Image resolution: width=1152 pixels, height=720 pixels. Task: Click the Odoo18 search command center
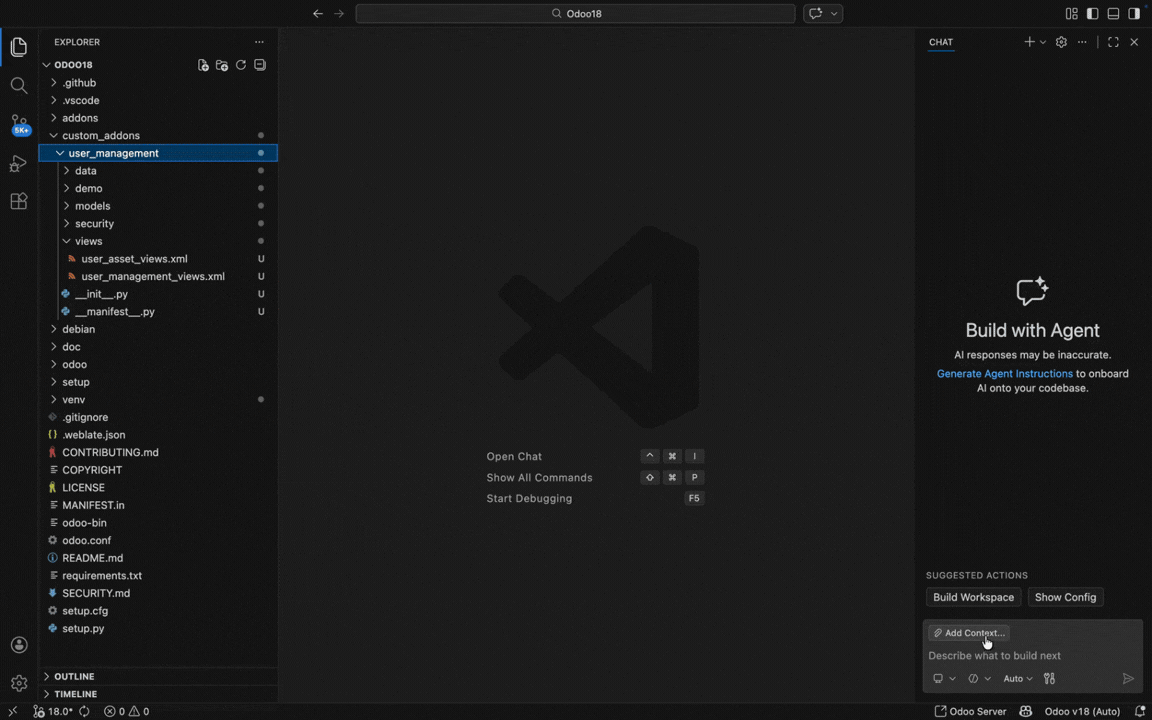[575, 13]
